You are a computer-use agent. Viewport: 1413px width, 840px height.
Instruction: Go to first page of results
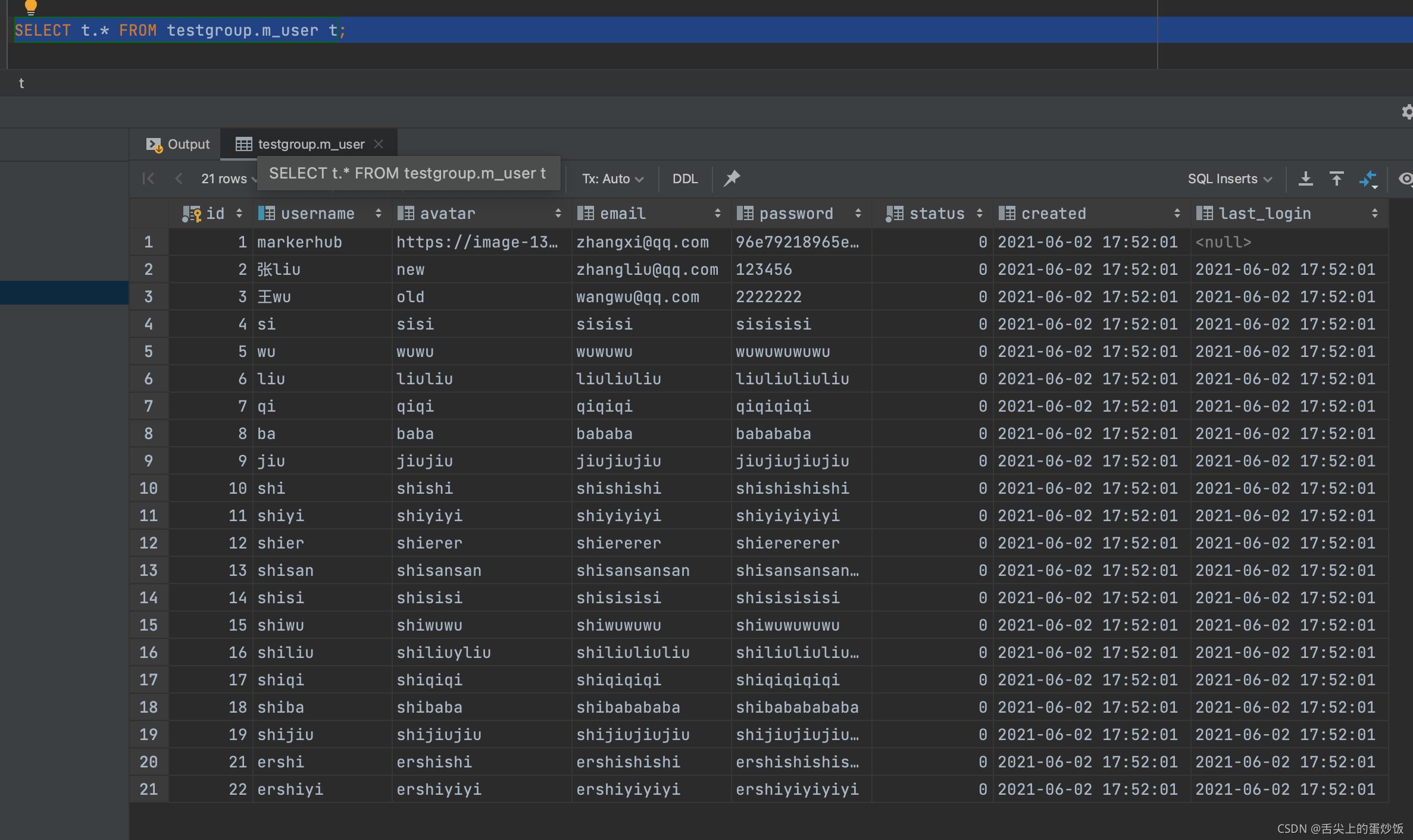tap(149, 178)
